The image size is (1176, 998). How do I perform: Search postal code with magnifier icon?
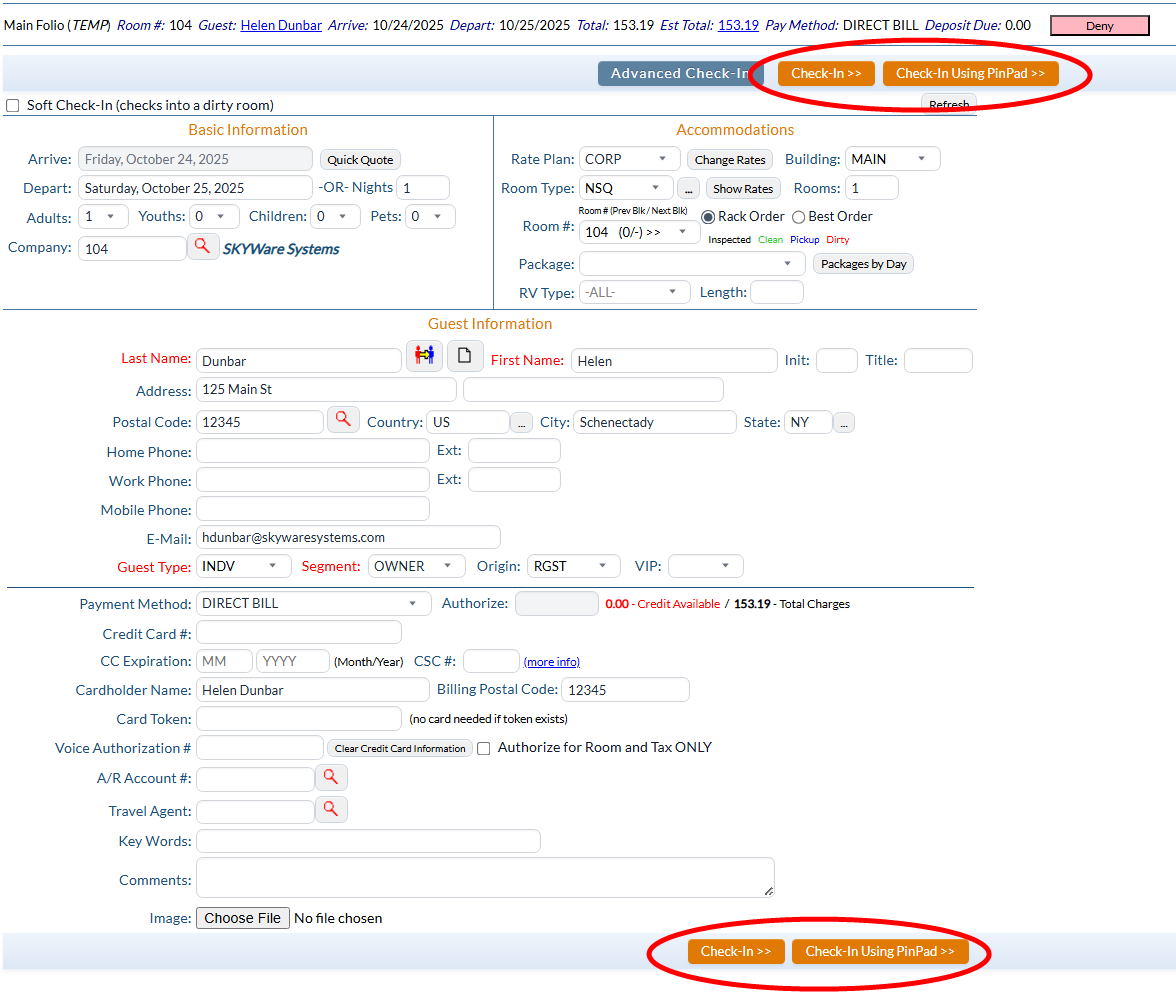(x=343, y=420)
